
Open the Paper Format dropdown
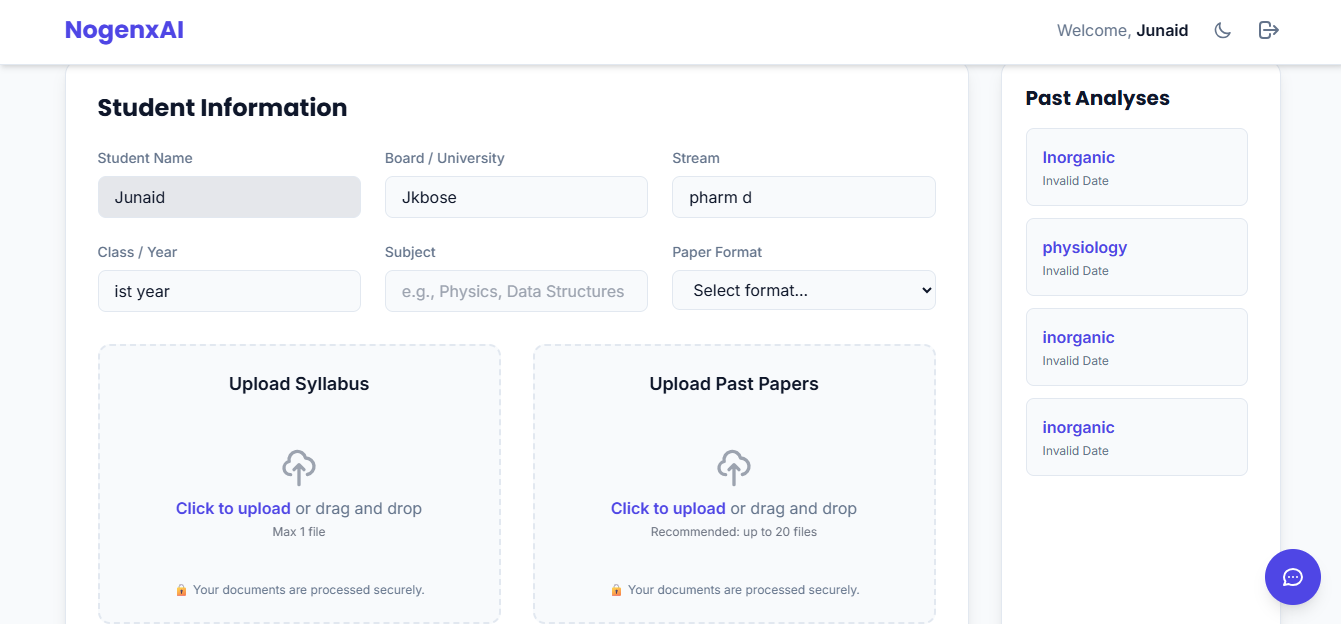coord(803,290)
